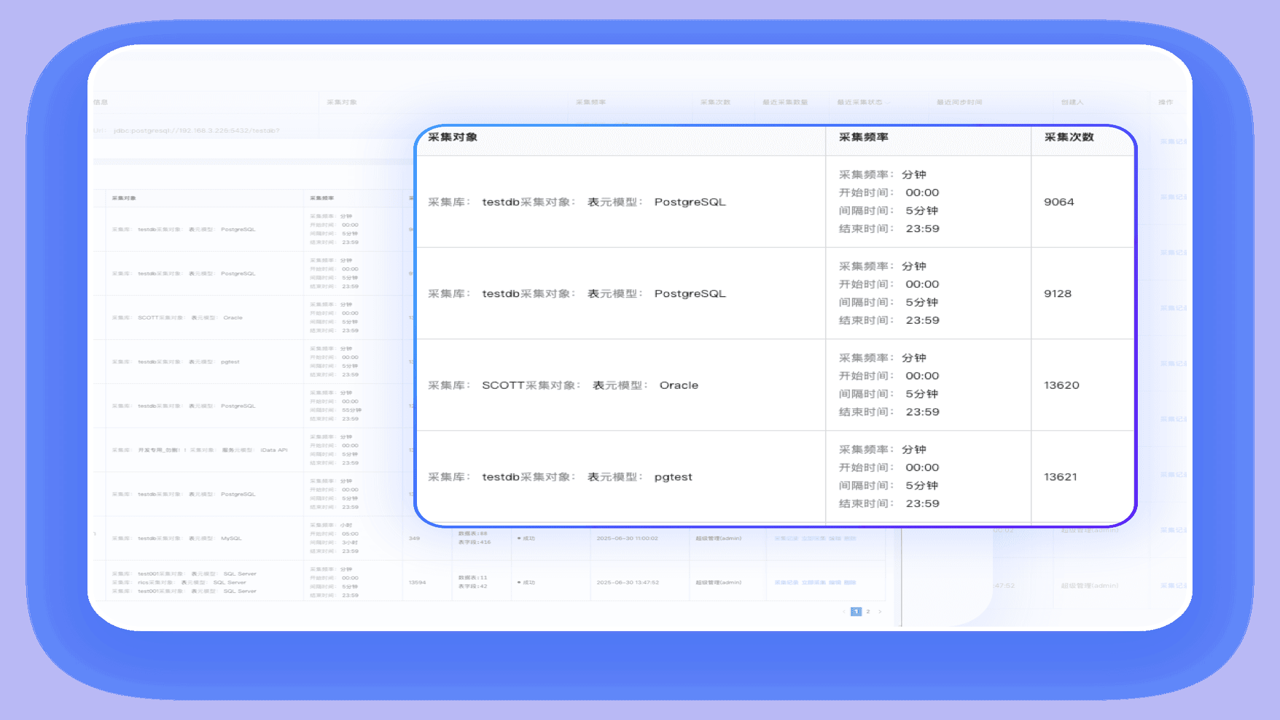Click the next page arrow
Viewport: 1280px width, 720px height.
pyautogui.click(x=880, y=611)
